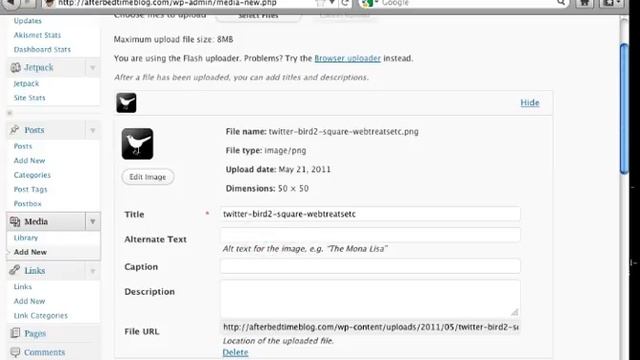Collapse the Posts menu arrow
640x360 pixels.
click(x=93, y=130)
